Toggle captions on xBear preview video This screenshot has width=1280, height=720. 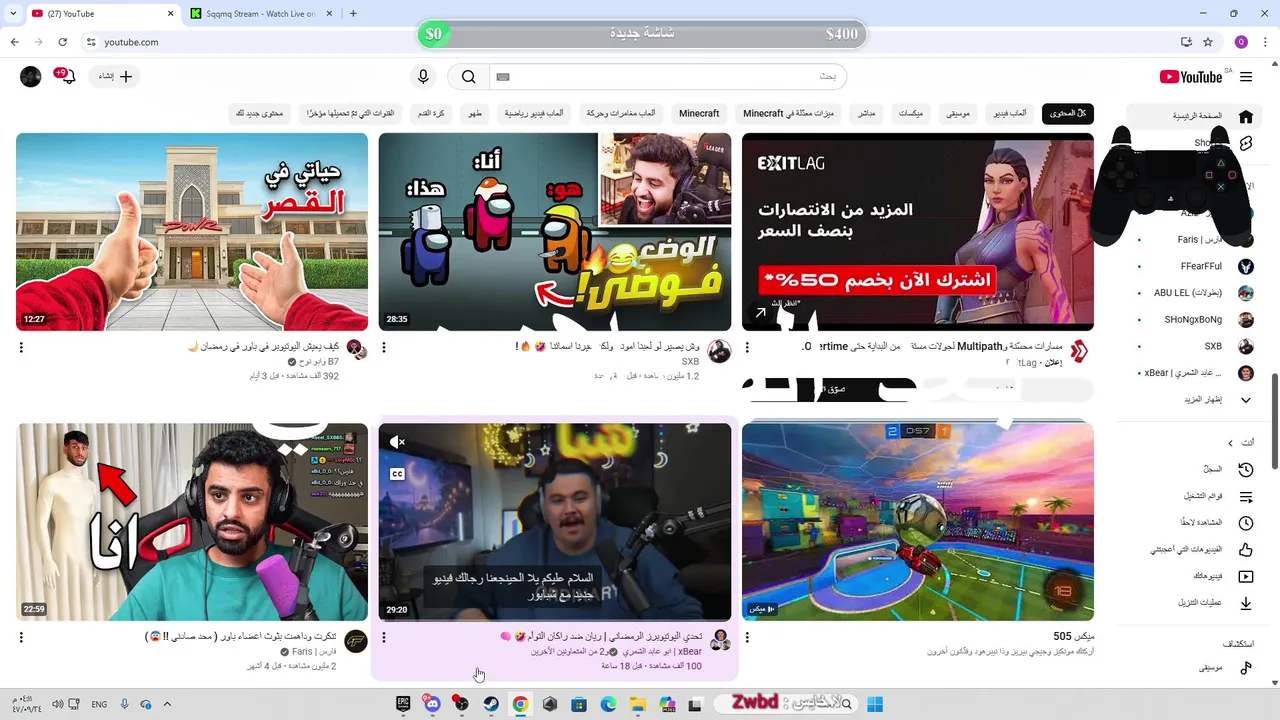coord(397,474)
